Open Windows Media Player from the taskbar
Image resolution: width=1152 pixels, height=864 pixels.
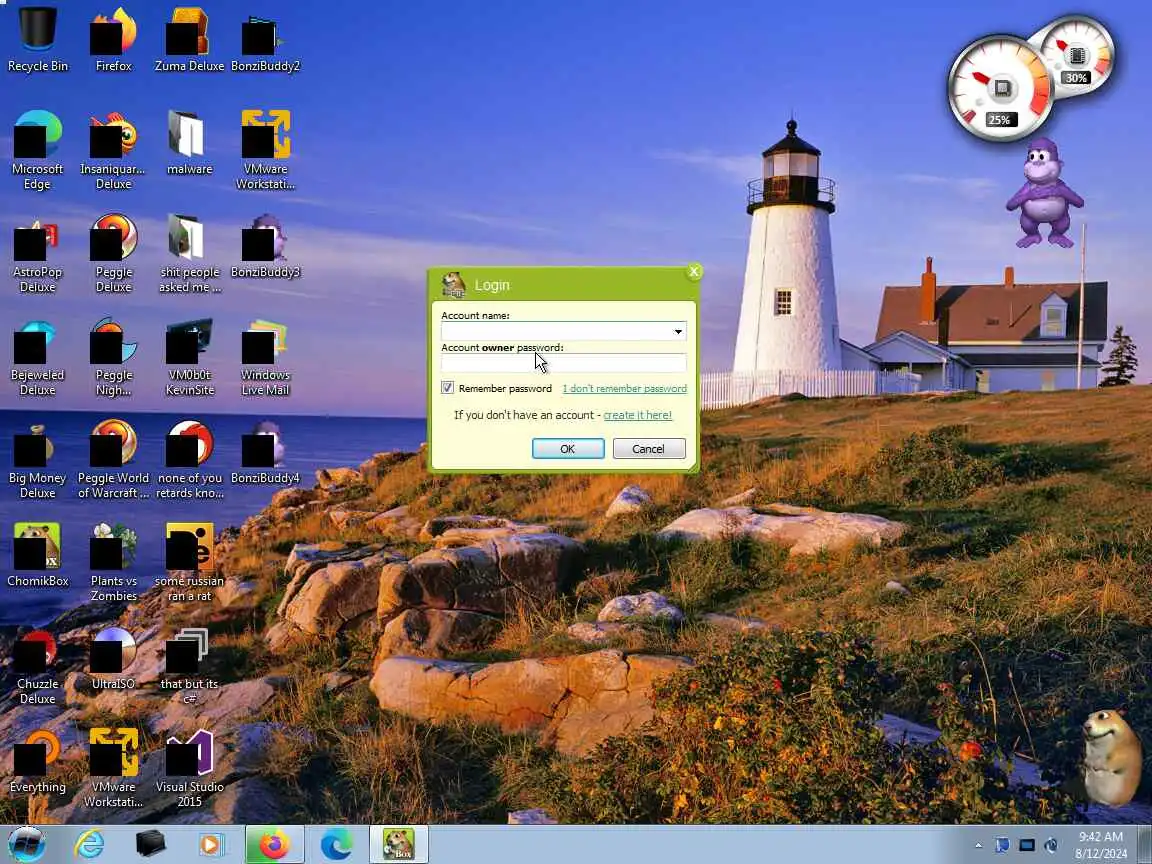211,844
